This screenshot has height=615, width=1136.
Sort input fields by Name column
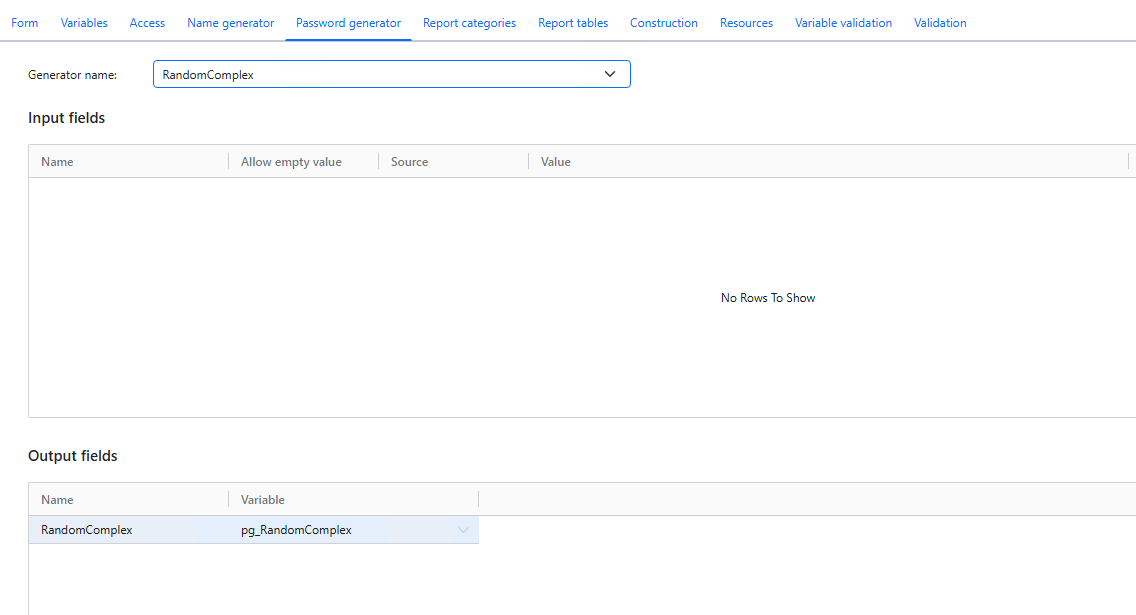tap(57, 162)
